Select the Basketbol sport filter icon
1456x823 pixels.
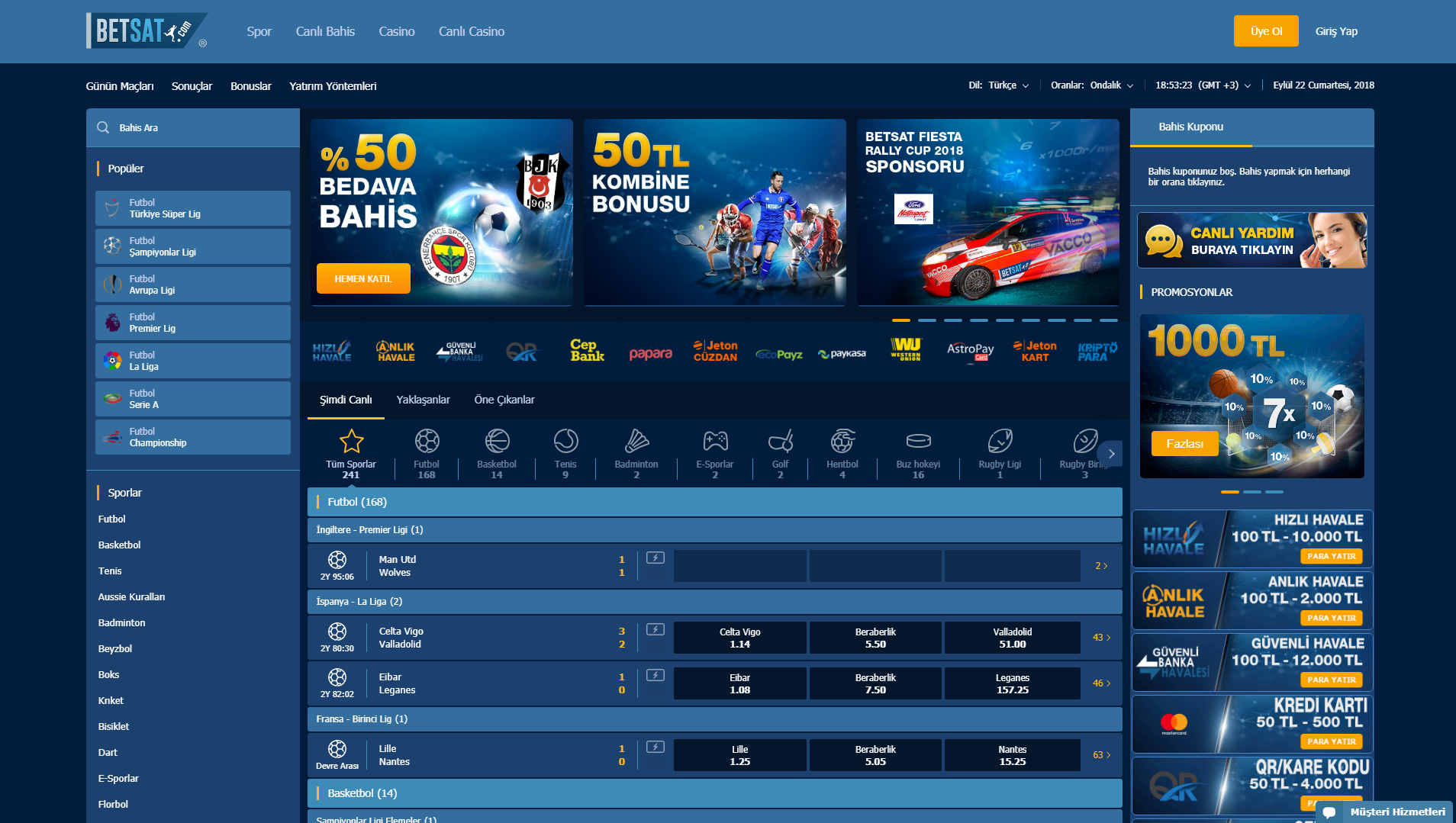pyautogui.click(x=497, y=442)
